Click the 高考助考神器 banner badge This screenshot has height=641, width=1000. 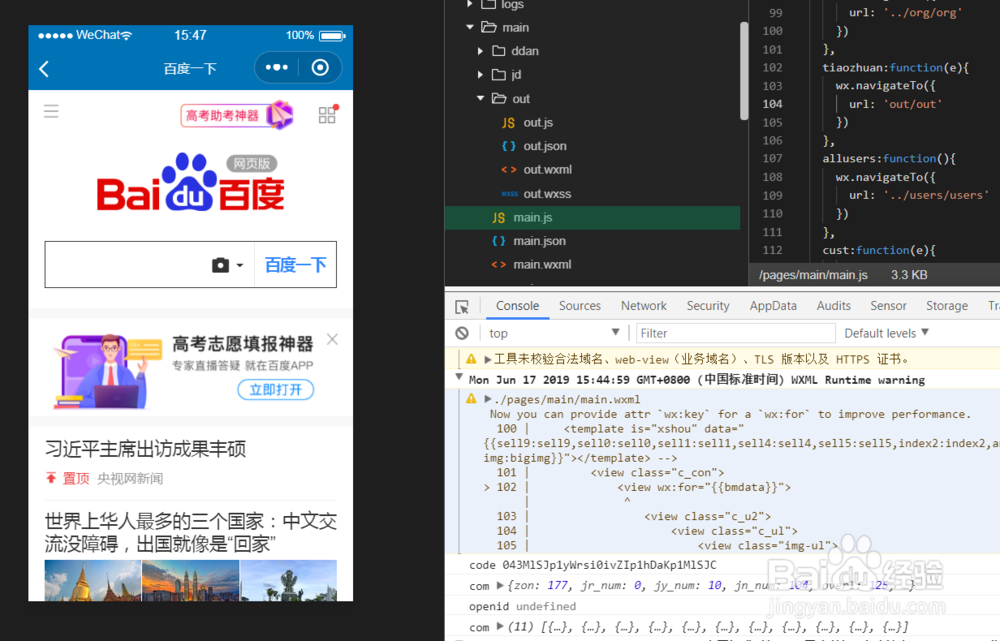(237, 115)
